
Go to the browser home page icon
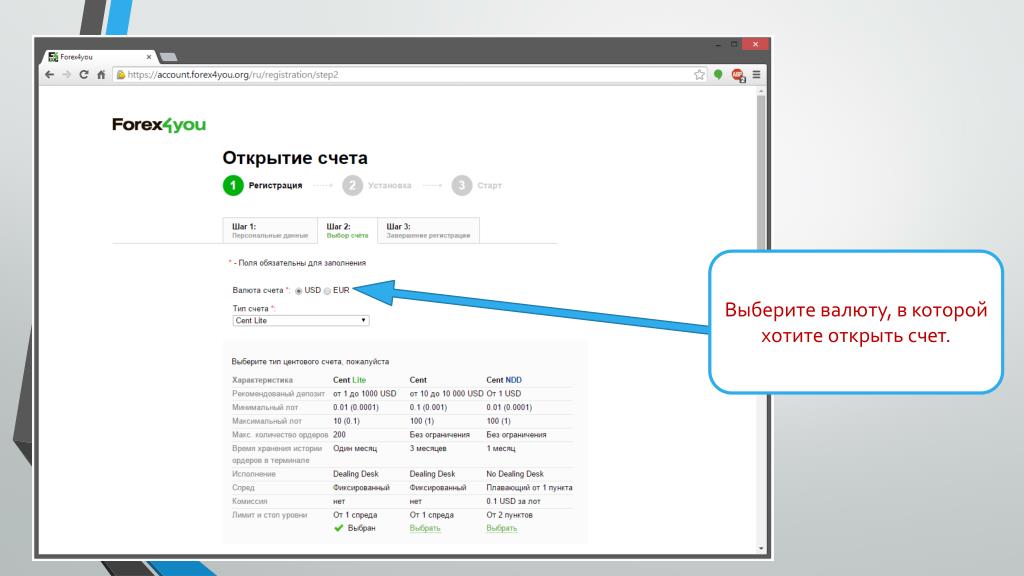101,74
